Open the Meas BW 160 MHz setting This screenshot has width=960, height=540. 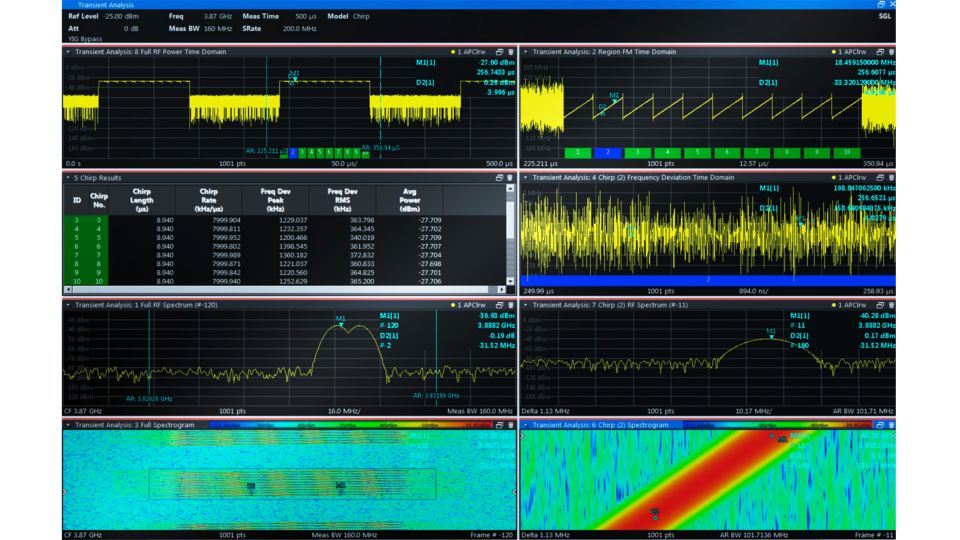(x=200, y=29)
